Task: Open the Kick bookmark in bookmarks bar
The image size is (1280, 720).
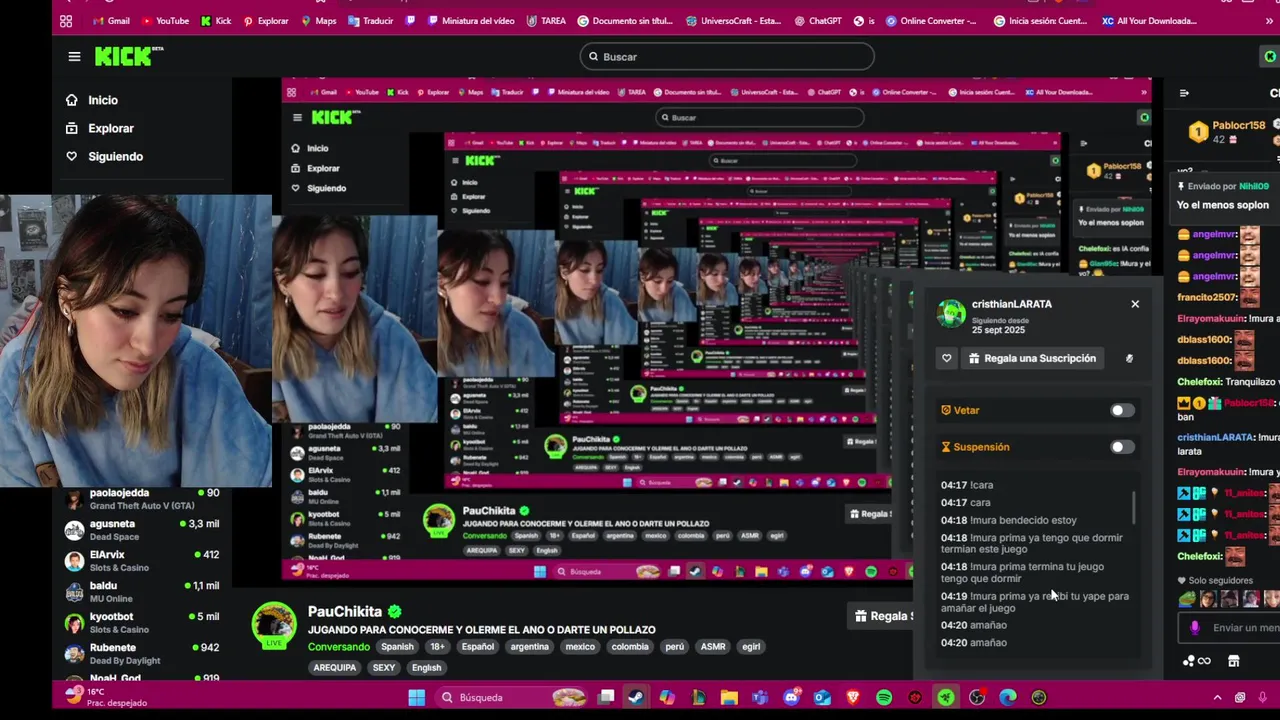Action: pos(216,21)
